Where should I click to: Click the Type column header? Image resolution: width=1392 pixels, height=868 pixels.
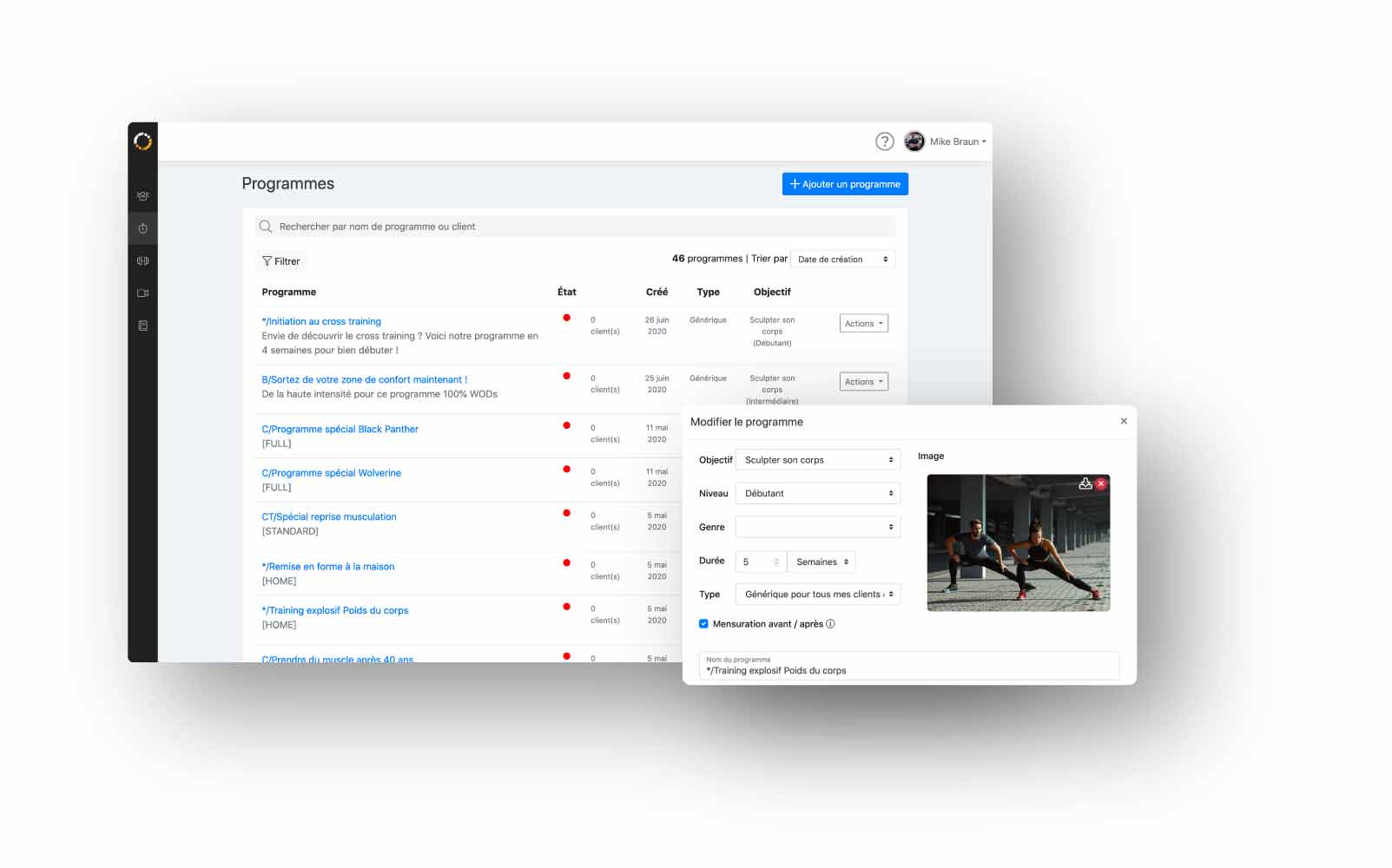pyautogui.click(x=708, y=293)
